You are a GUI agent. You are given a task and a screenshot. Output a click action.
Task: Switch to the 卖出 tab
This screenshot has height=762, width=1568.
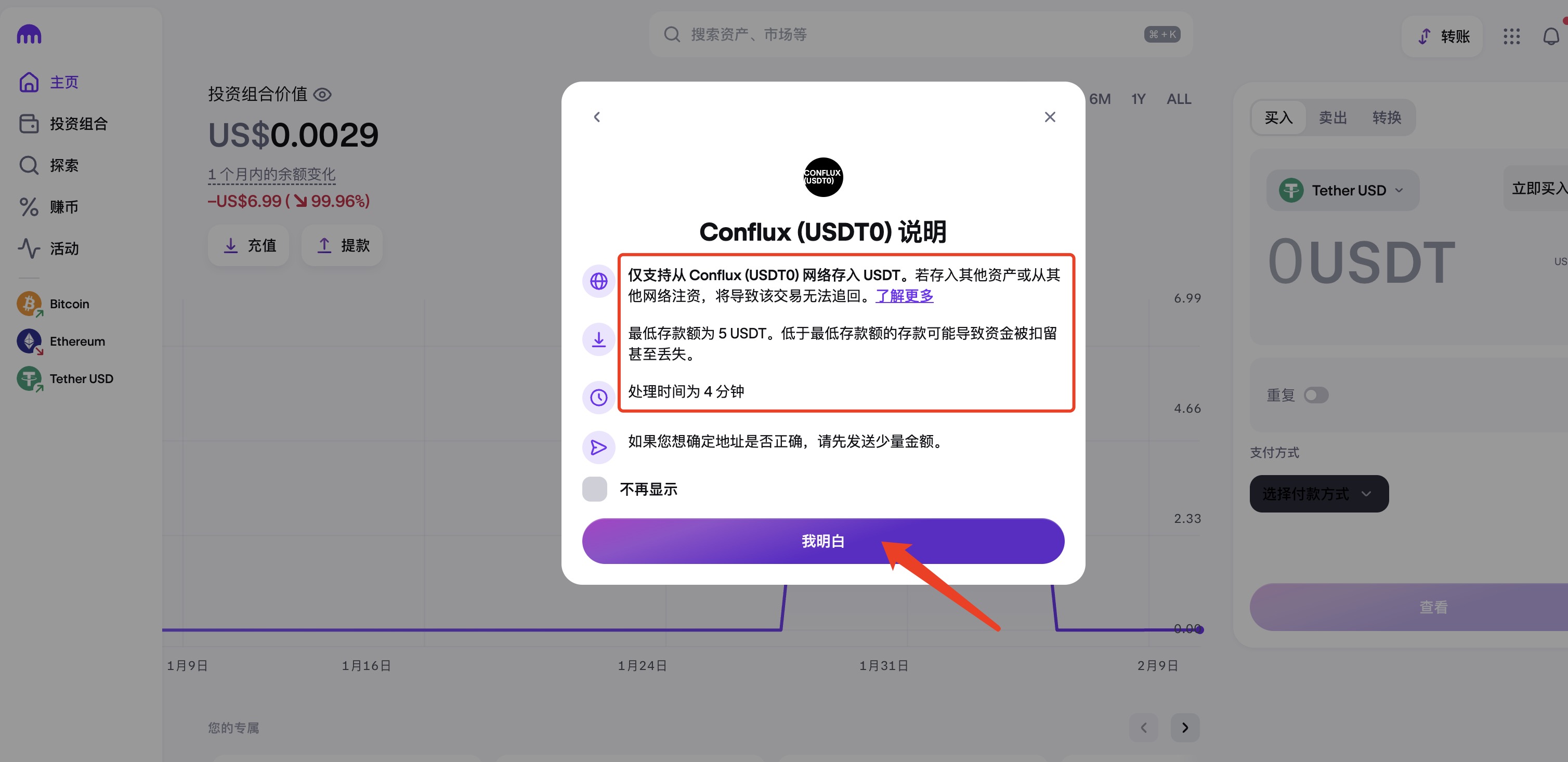[x=1332, y=117]
